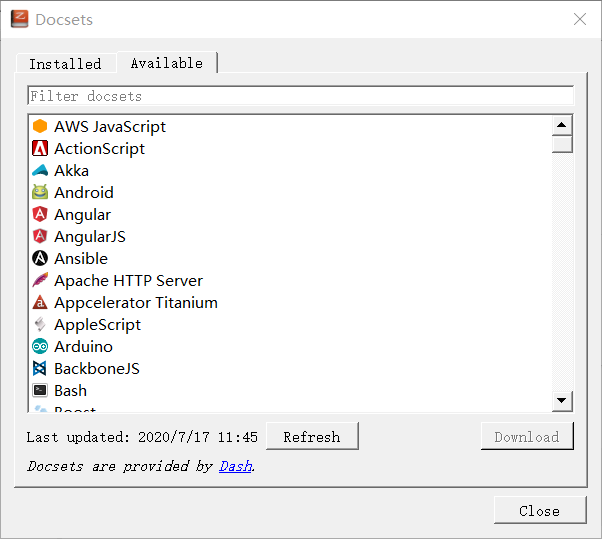Select the Akka docset icon

click(40, 171)
